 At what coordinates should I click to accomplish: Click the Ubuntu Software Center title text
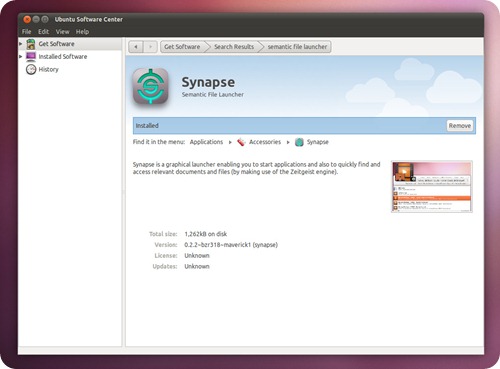89,19
